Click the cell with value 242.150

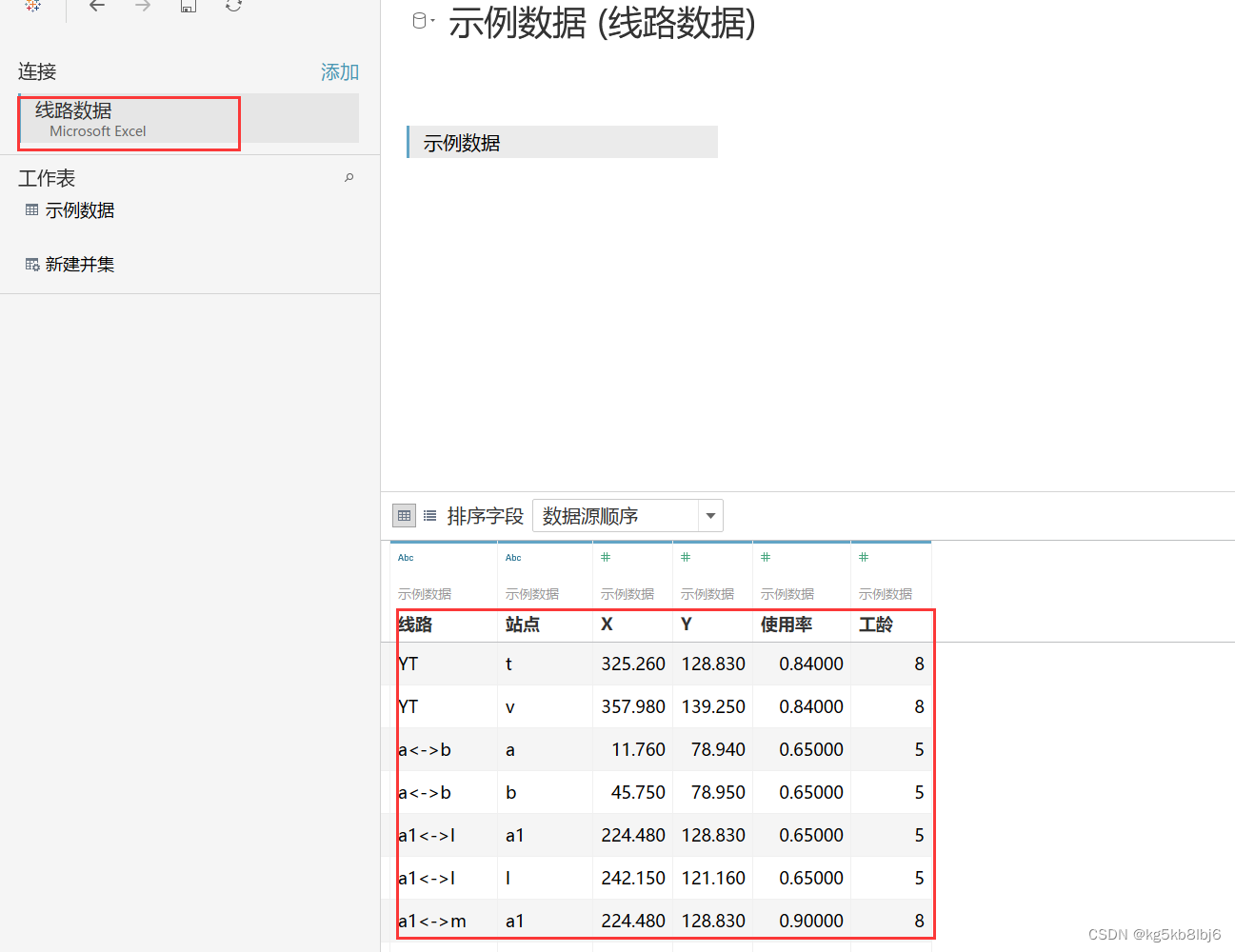point(633,878)
